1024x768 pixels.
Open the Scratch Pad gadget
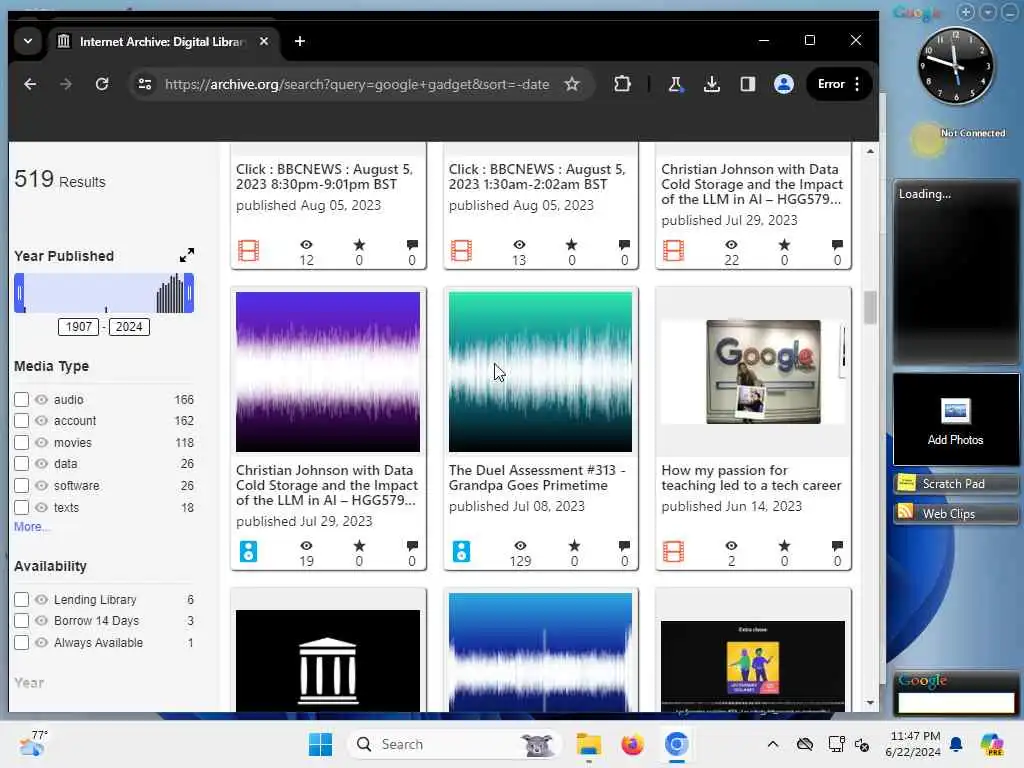955,483
